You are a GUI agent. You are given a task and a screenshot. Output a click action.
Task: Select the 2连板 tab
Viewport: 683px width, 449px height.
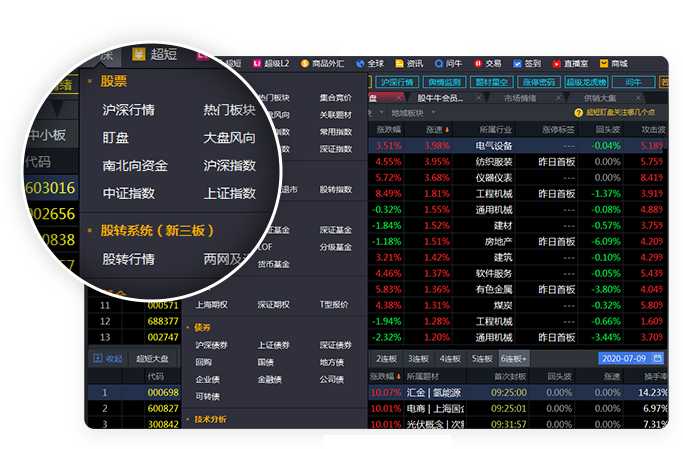point(386,358)
